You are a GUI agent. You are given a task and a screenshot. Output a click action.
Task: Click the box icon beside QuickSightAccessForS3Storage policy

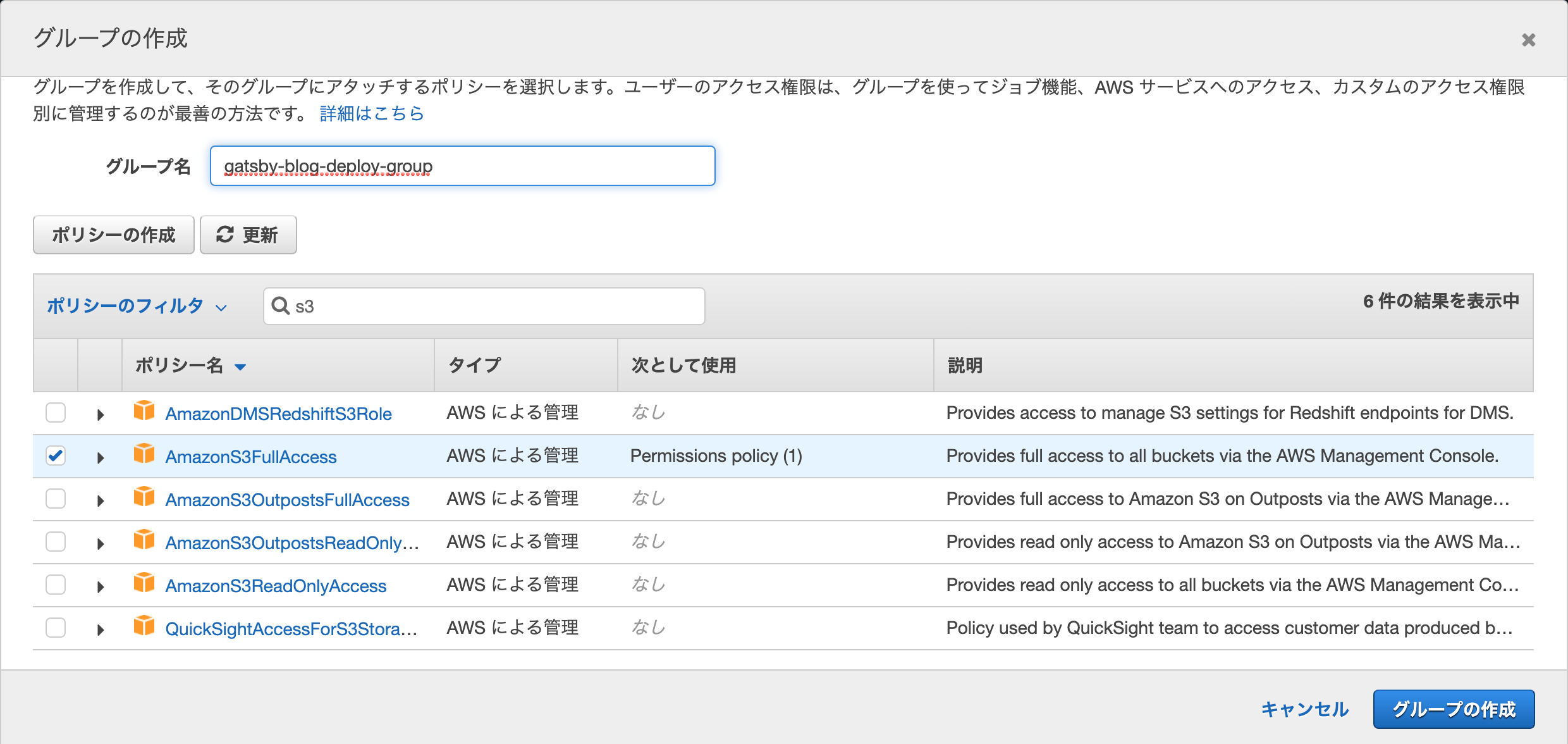click(x=144, y=626)
